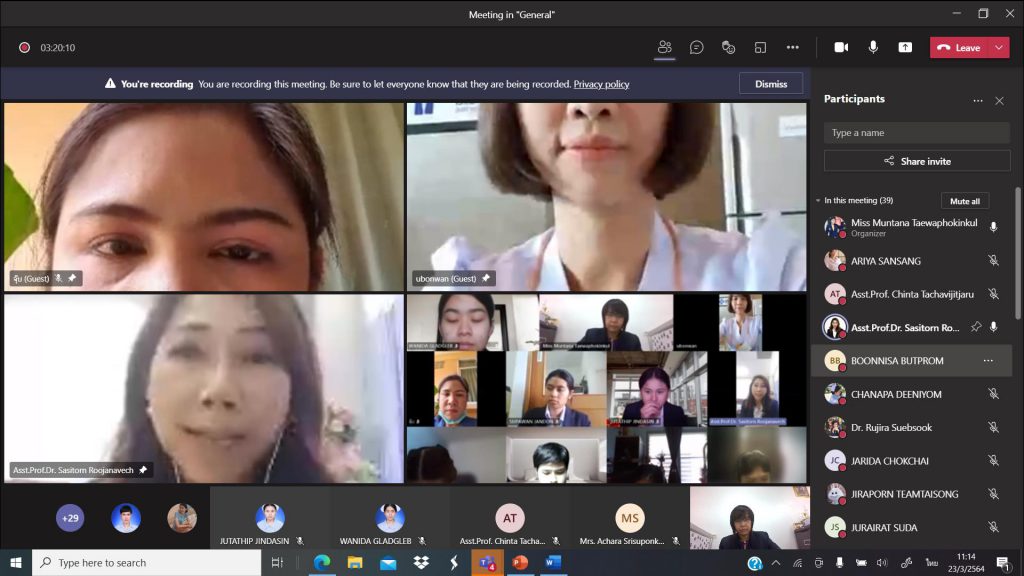Open the reactions icon in toolbar
This screenshot has height=576, width=1024.
[x=728, y=47]
